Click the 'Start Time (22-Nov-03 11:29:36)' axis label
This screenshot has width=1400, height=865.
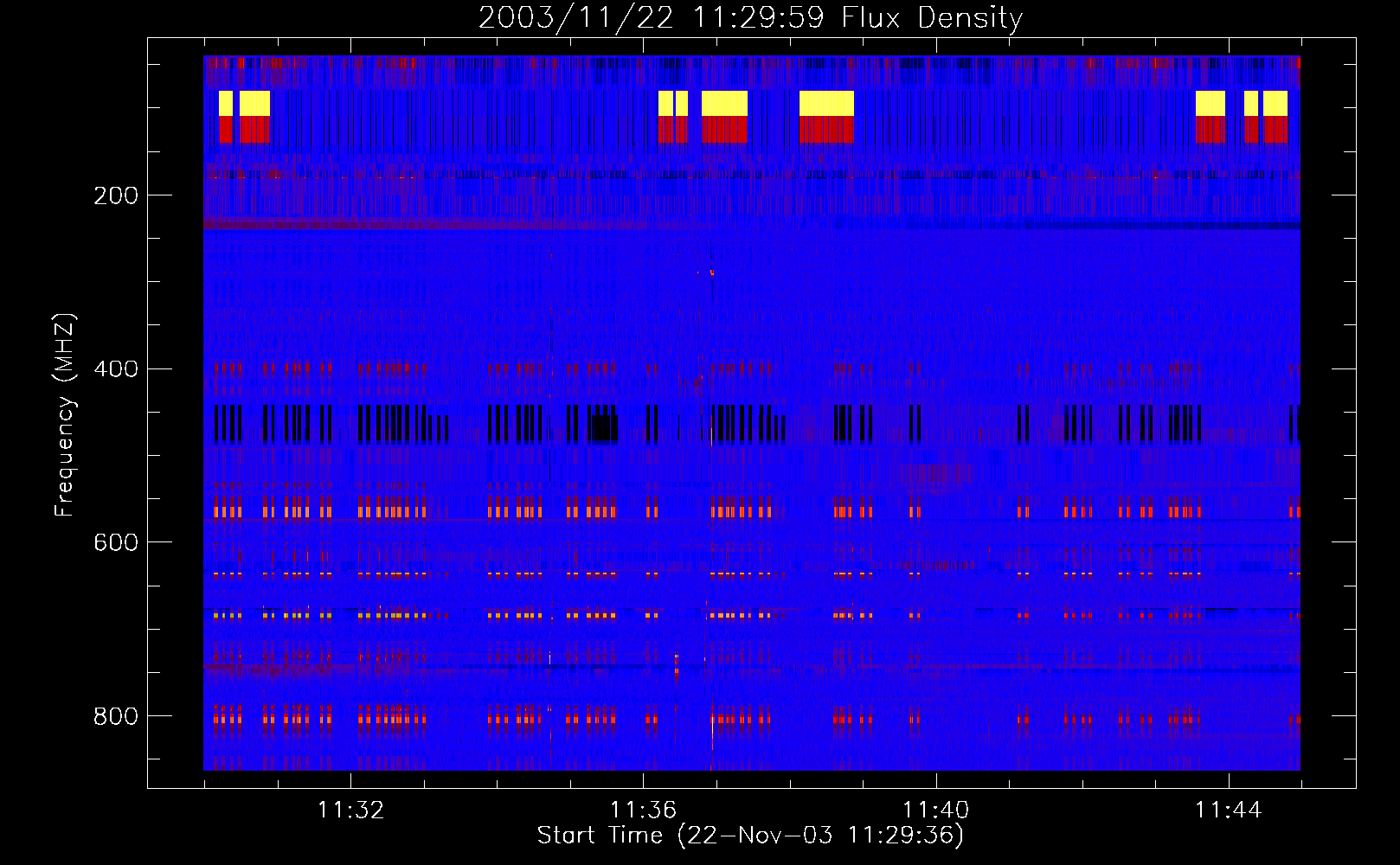point(750,836)
